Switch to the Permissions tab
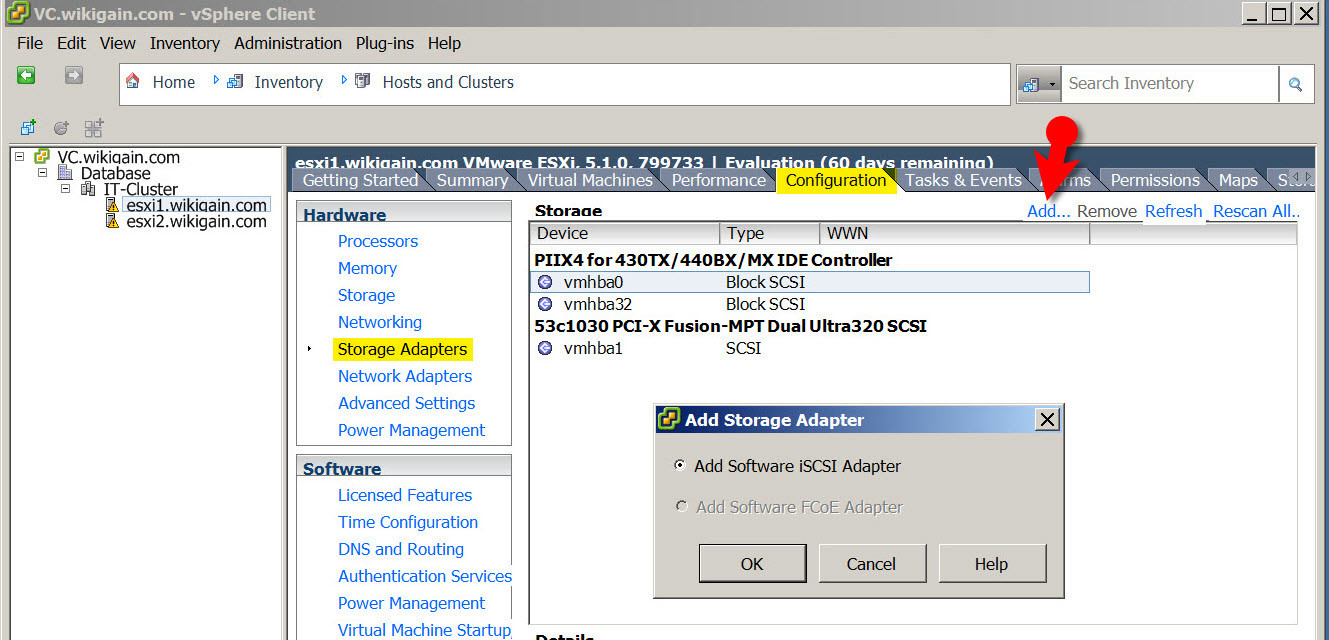This screenshot has height=640, width=1329. (x=1155, y=180)
